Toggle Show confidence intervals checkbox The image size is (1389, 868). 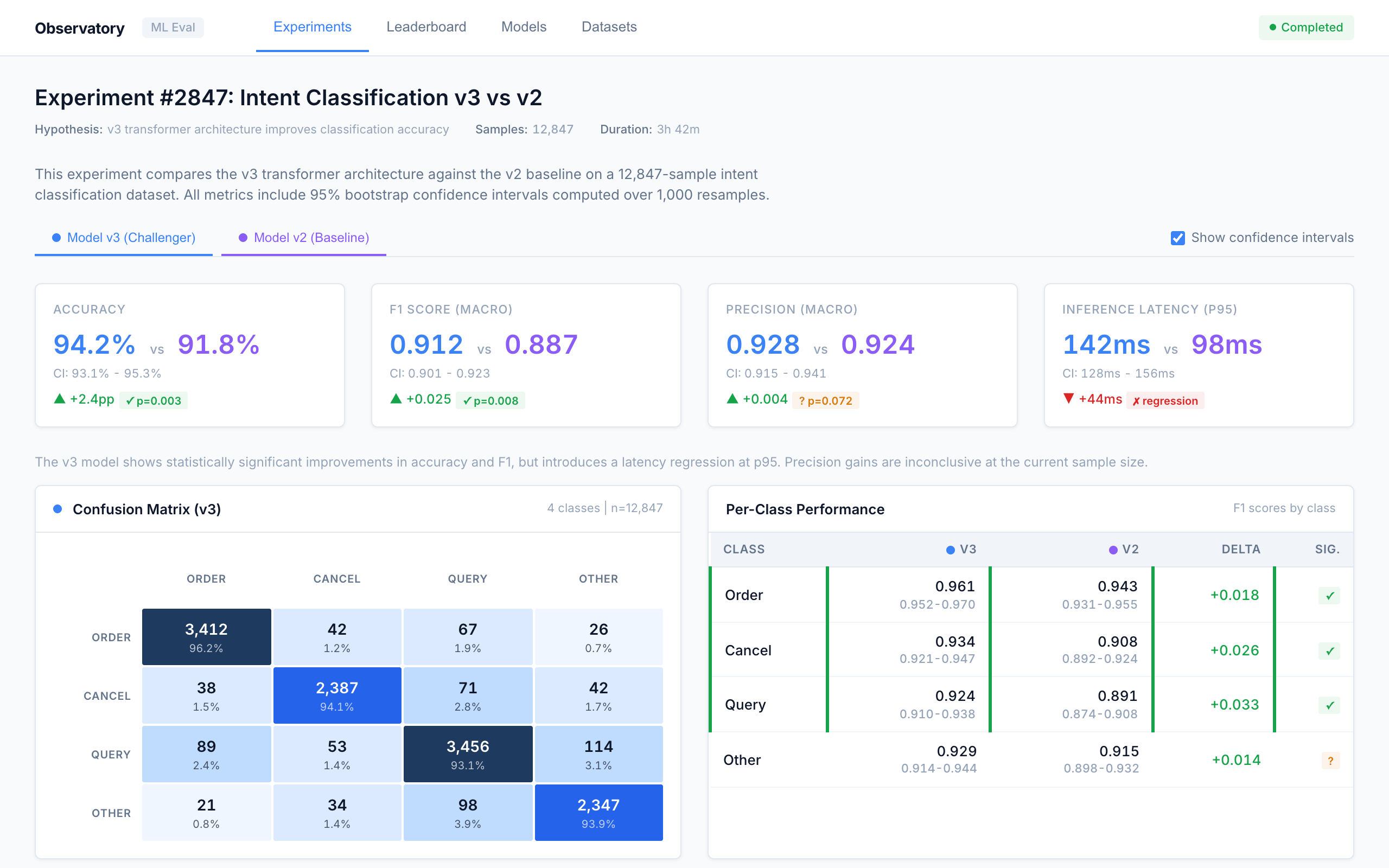pos(1177,238)
